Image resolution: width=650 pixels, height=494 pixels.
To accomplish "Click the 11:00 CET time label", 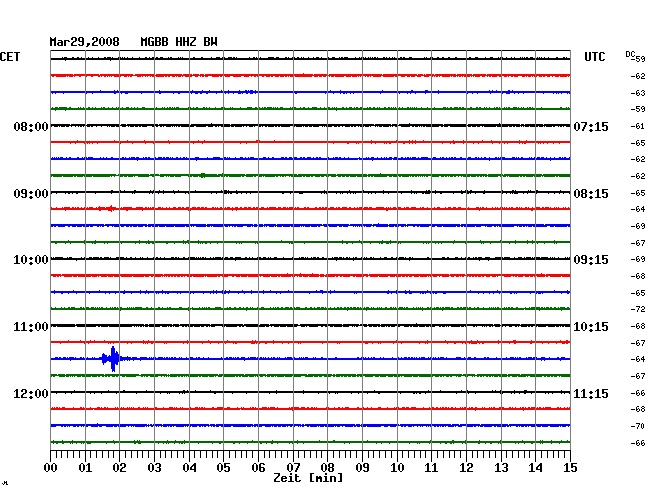I will (31, 327).
